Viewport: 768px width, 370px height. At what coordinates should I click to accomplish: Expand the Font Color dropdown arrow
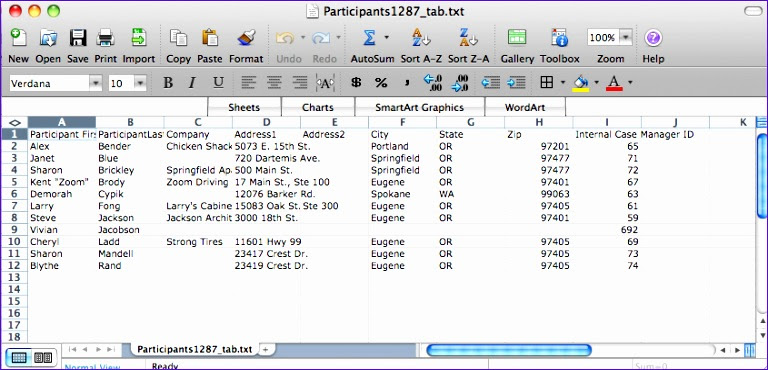pyautogui.click(x=630, y=82)
